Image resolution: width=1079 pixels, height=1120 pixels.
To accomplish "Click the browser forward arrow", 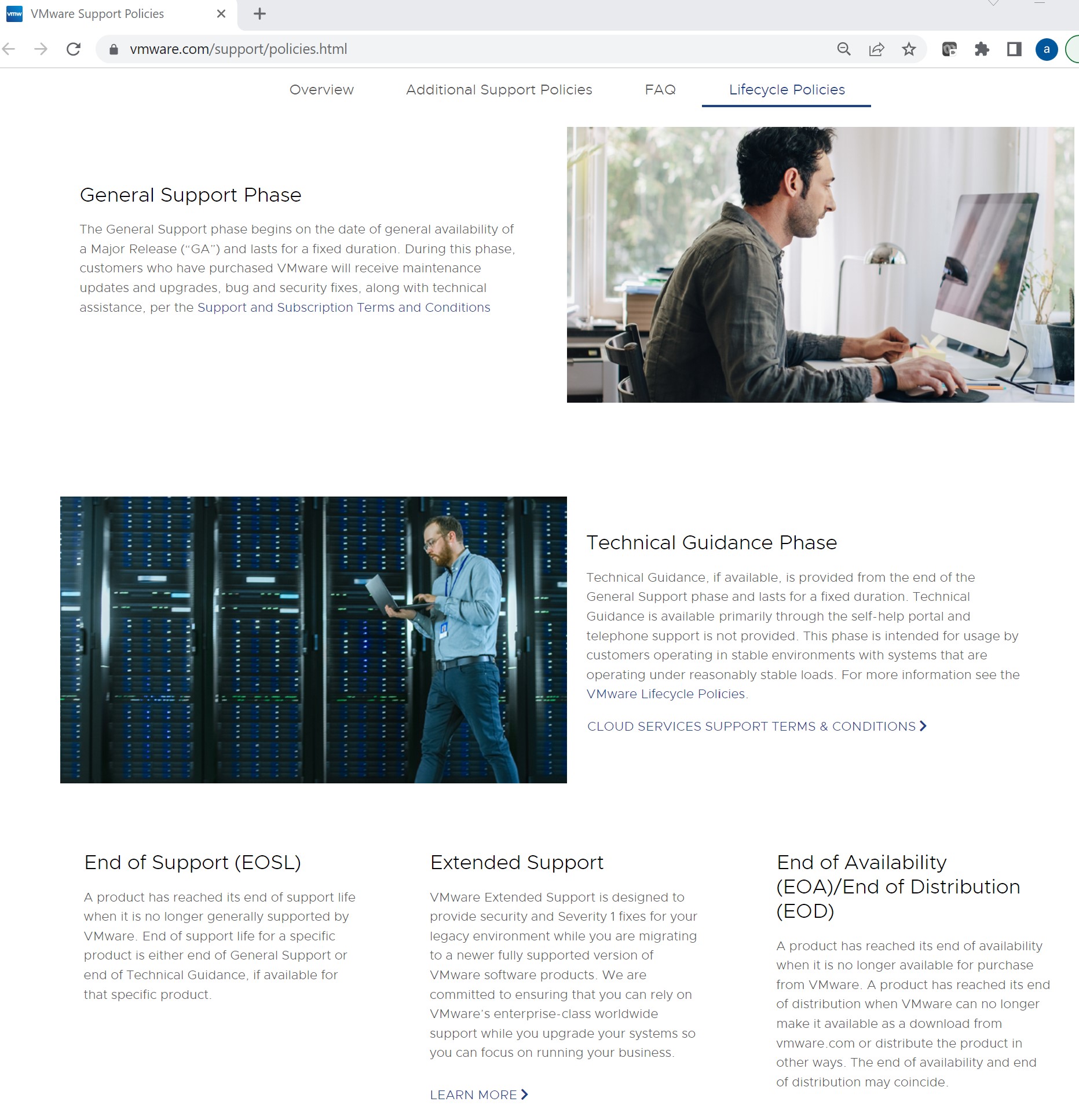I will tap(41, 49).
